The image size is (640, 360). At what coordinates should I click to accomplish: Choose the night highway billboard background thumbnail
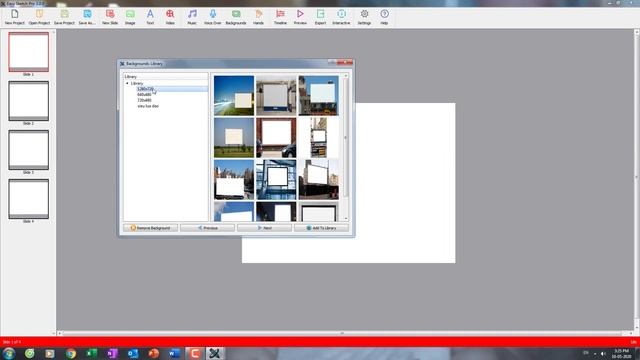point(234,96)
